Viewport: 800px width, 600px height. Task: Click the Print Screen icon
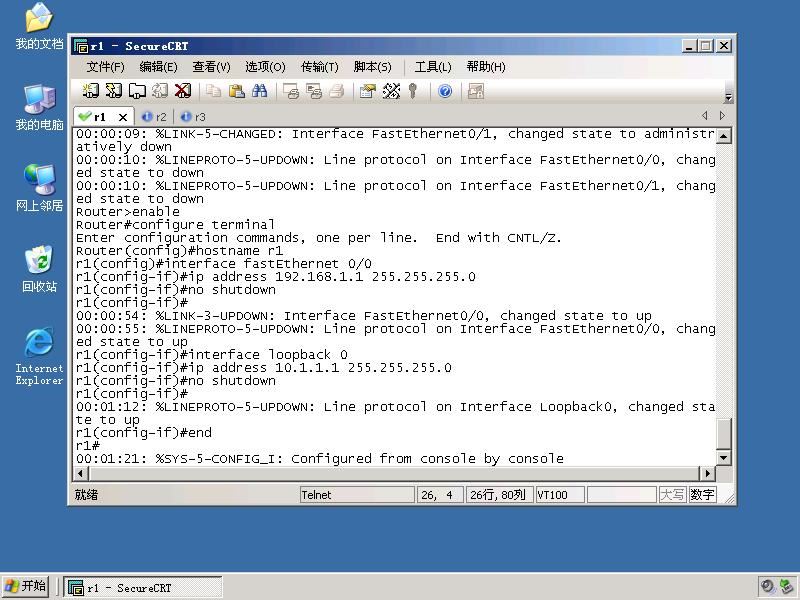(291, 91)
